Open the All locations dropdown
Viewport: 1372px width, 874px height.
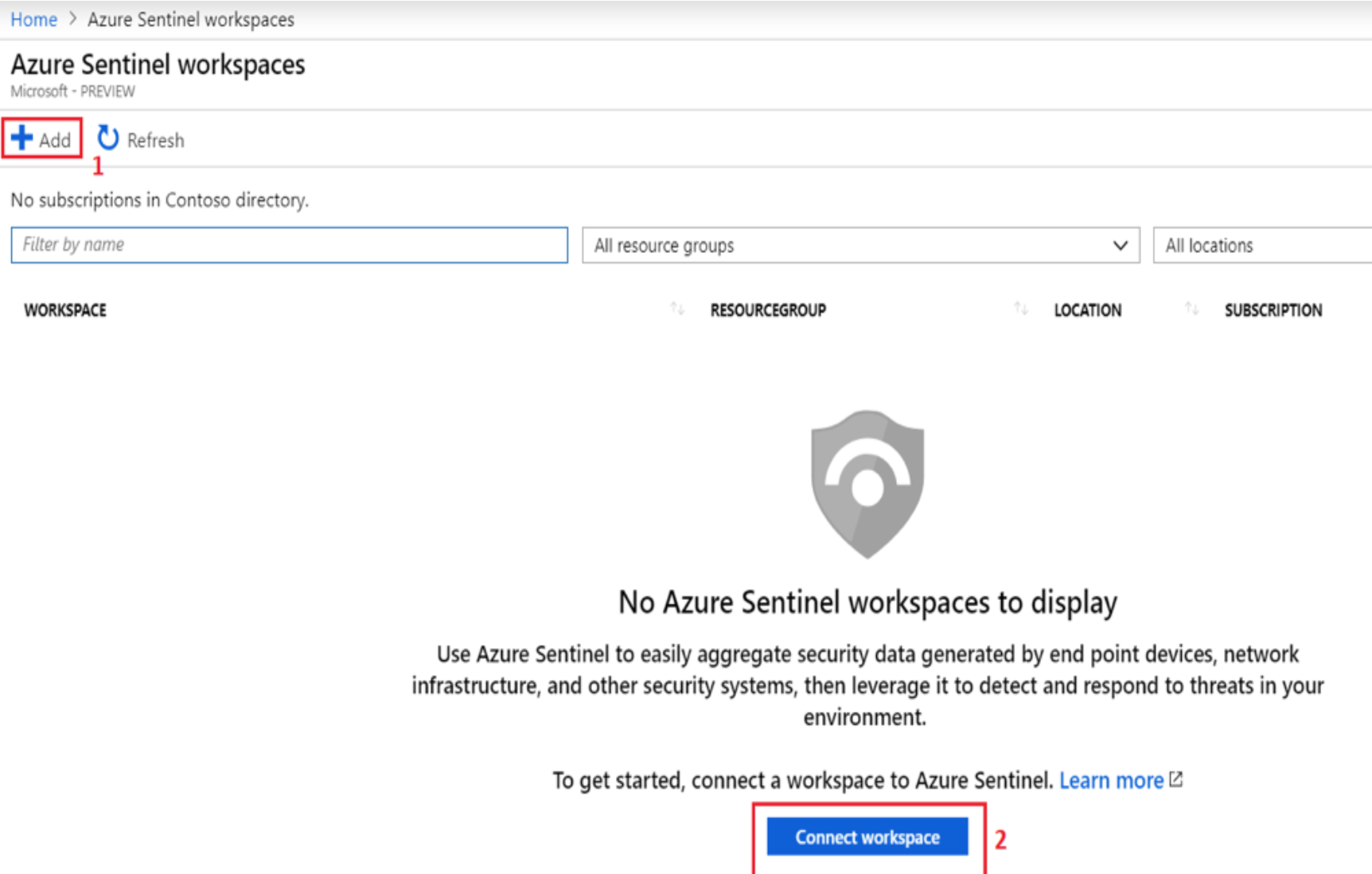coord(1262,245)
